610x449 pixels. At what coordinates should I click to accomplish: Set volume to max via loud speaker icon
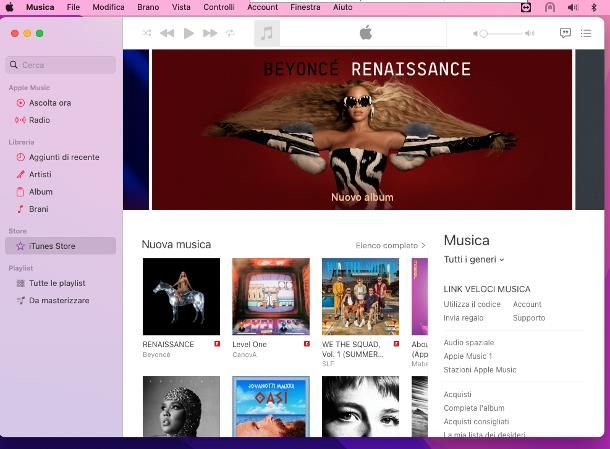[529, 34]
